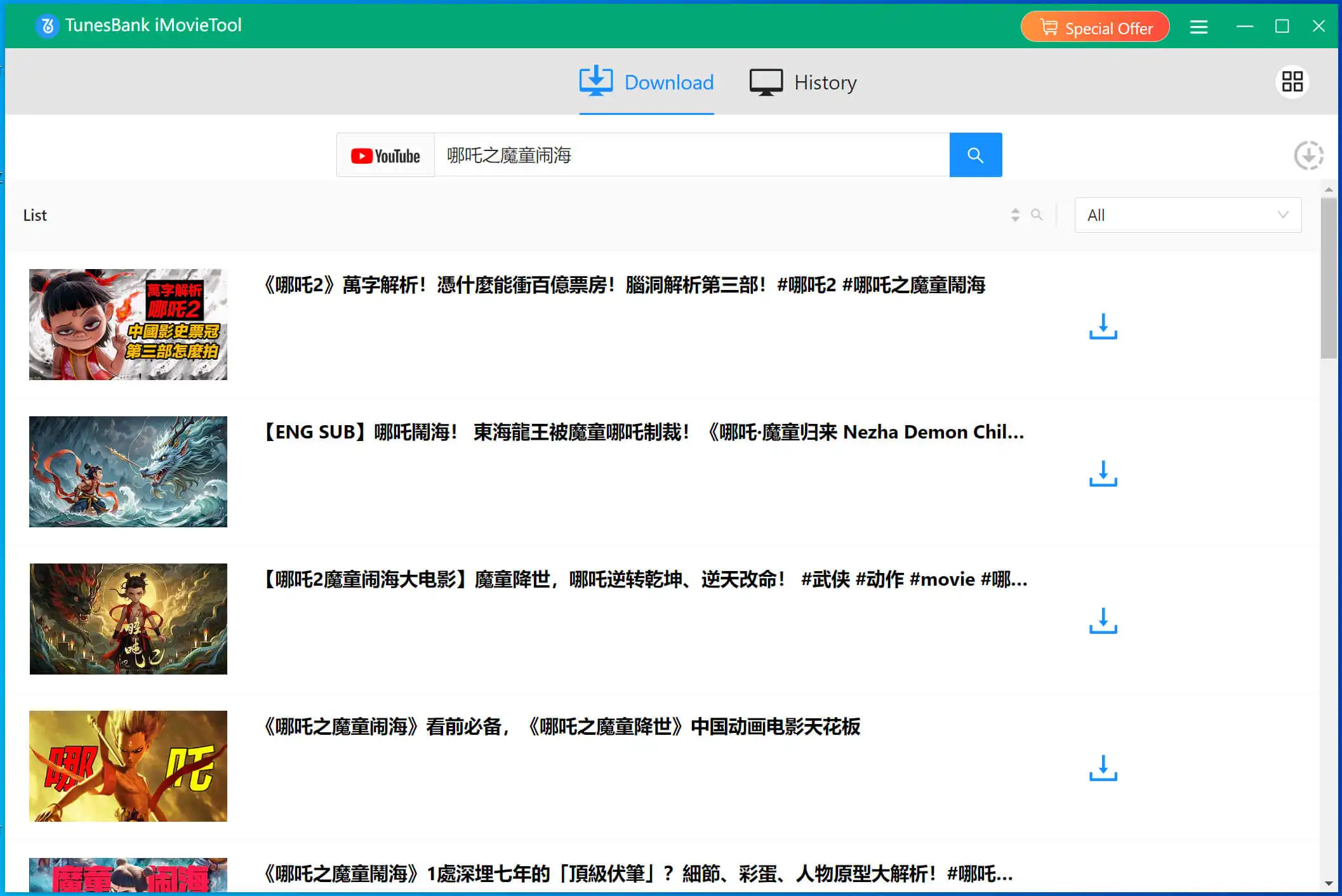1342x896 pixels.
Task: Click the List header label
Action: coord(35,215)
